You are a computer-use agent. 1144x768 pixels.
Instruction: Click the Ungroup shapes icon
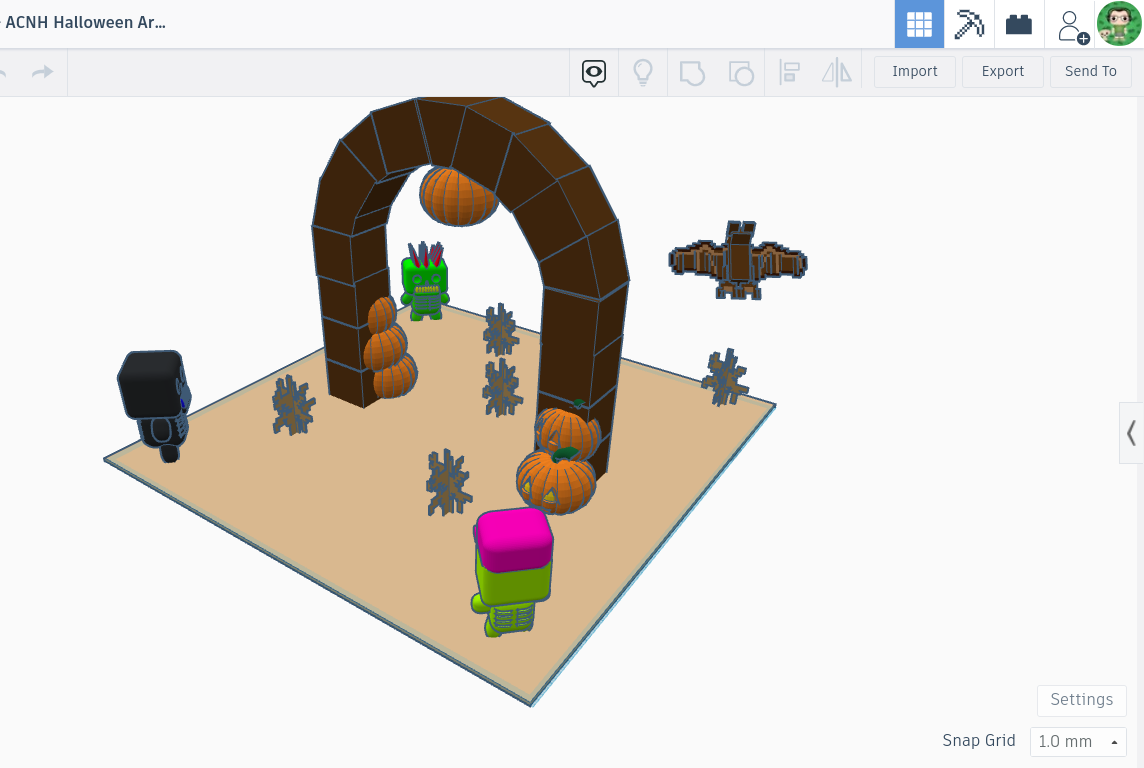[741, 72]
